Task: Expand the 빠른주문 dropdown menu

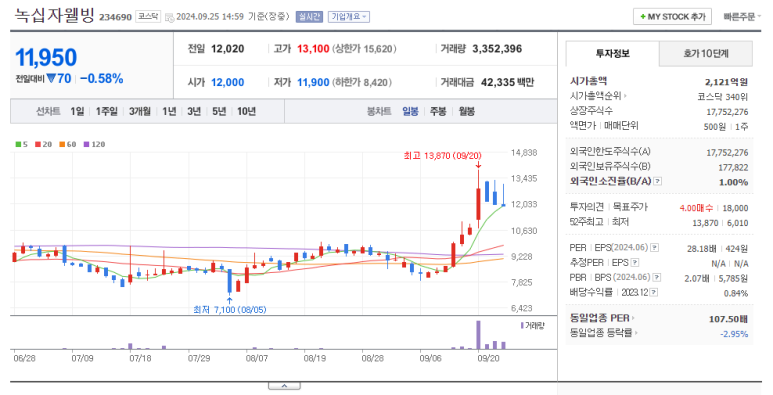Action: click(742, 17)
